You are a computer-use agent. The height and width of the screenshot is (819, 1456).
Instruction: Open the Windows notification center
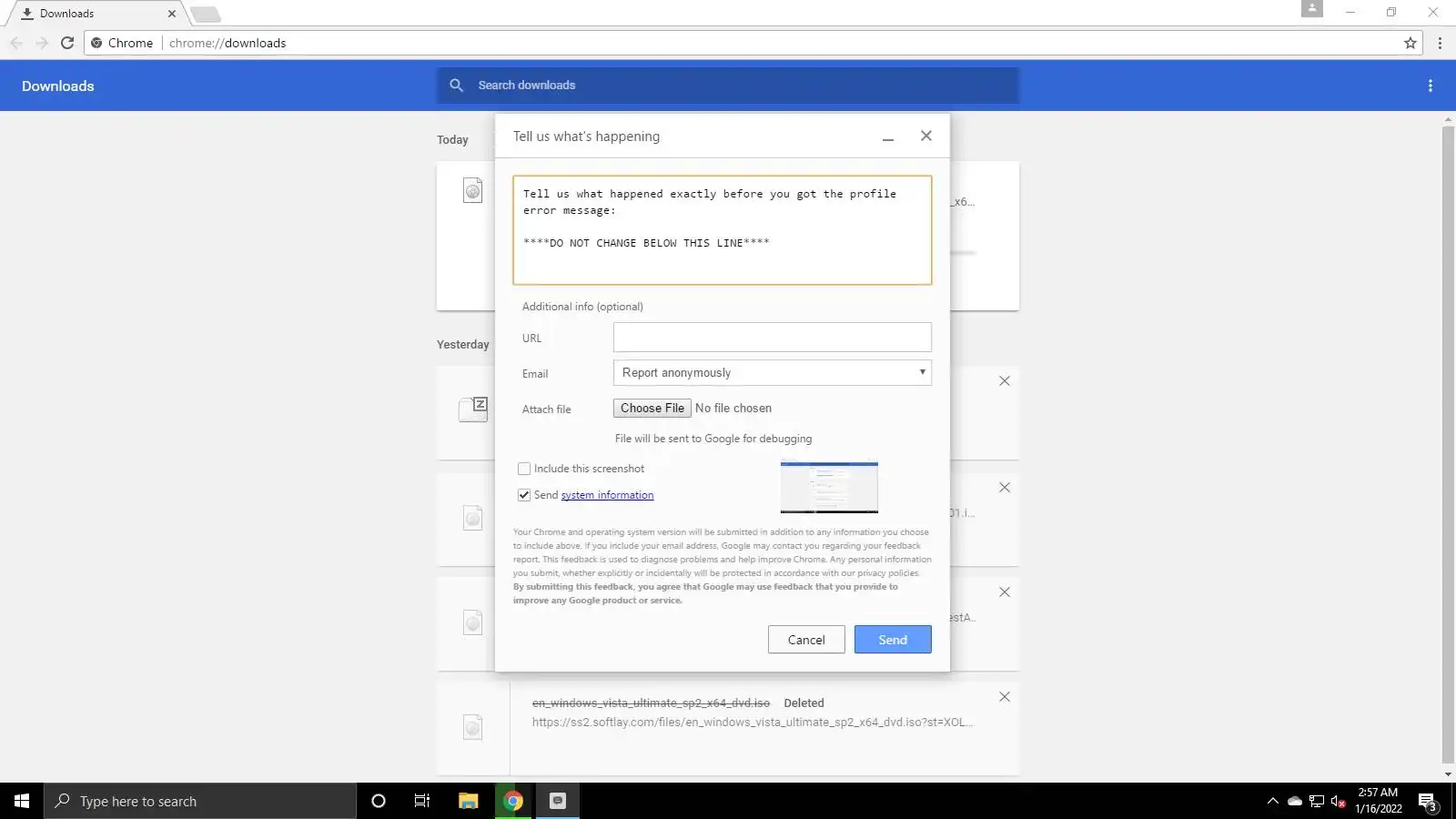click(x=1427, y=802)
